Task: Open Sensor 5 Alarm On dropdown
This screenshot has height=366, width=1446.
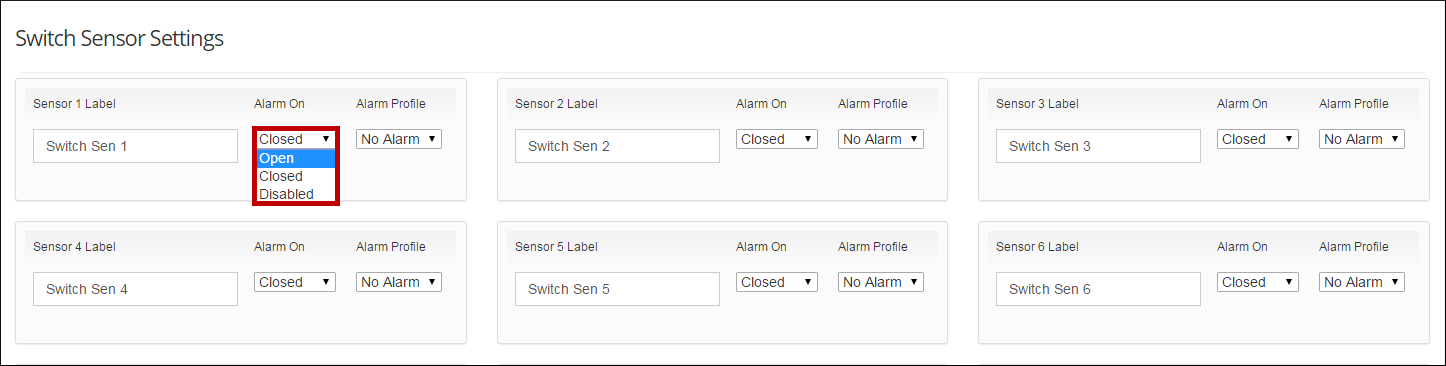Action: click(x=777, y=282)
